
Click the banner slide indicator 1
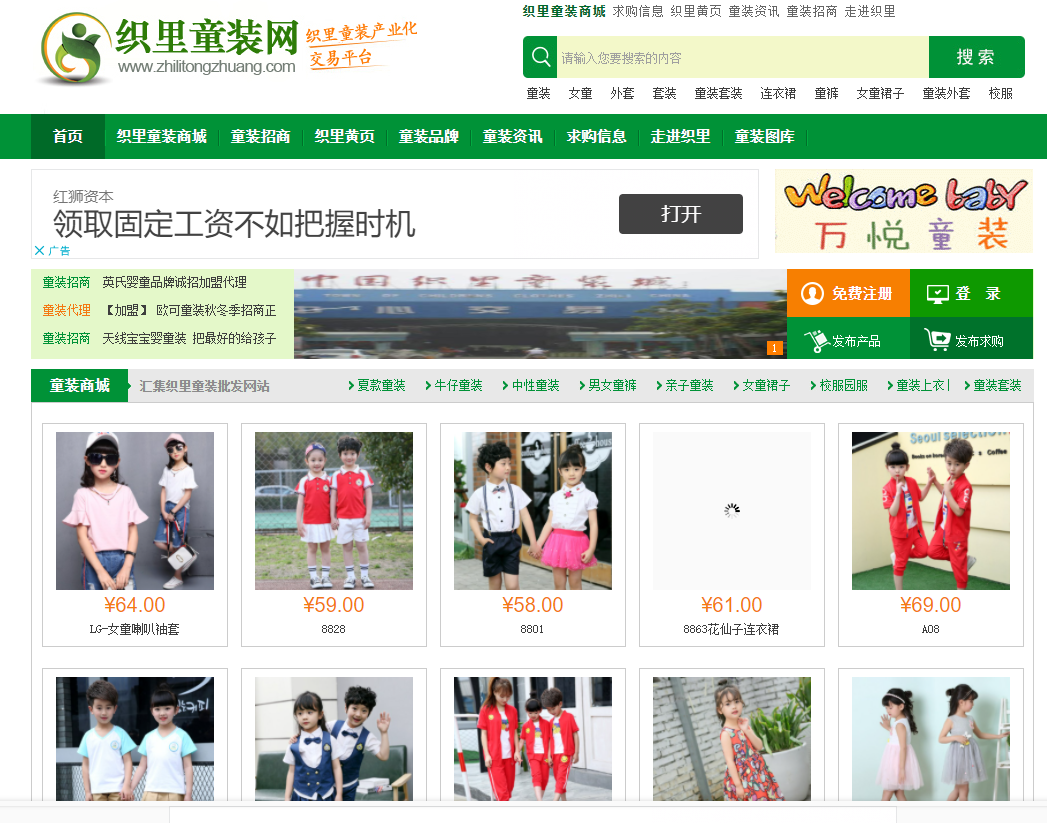(774, 348)
